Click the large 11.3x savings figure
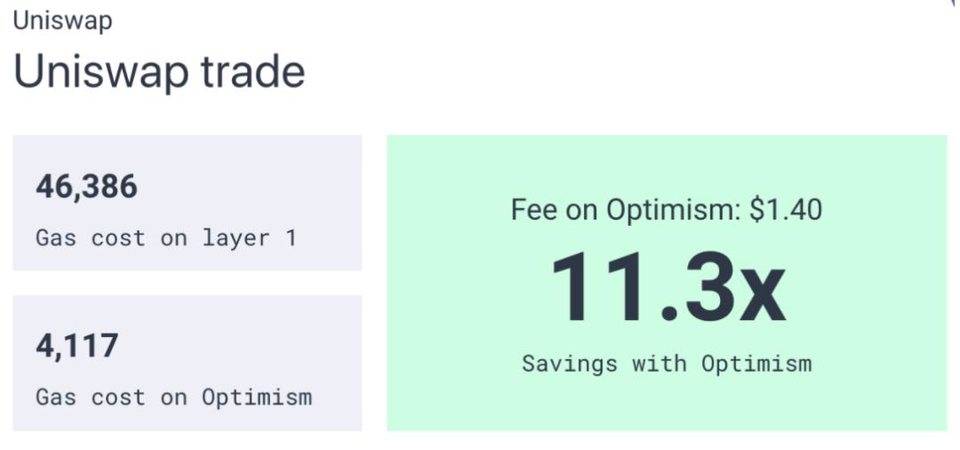 (667, 288)
